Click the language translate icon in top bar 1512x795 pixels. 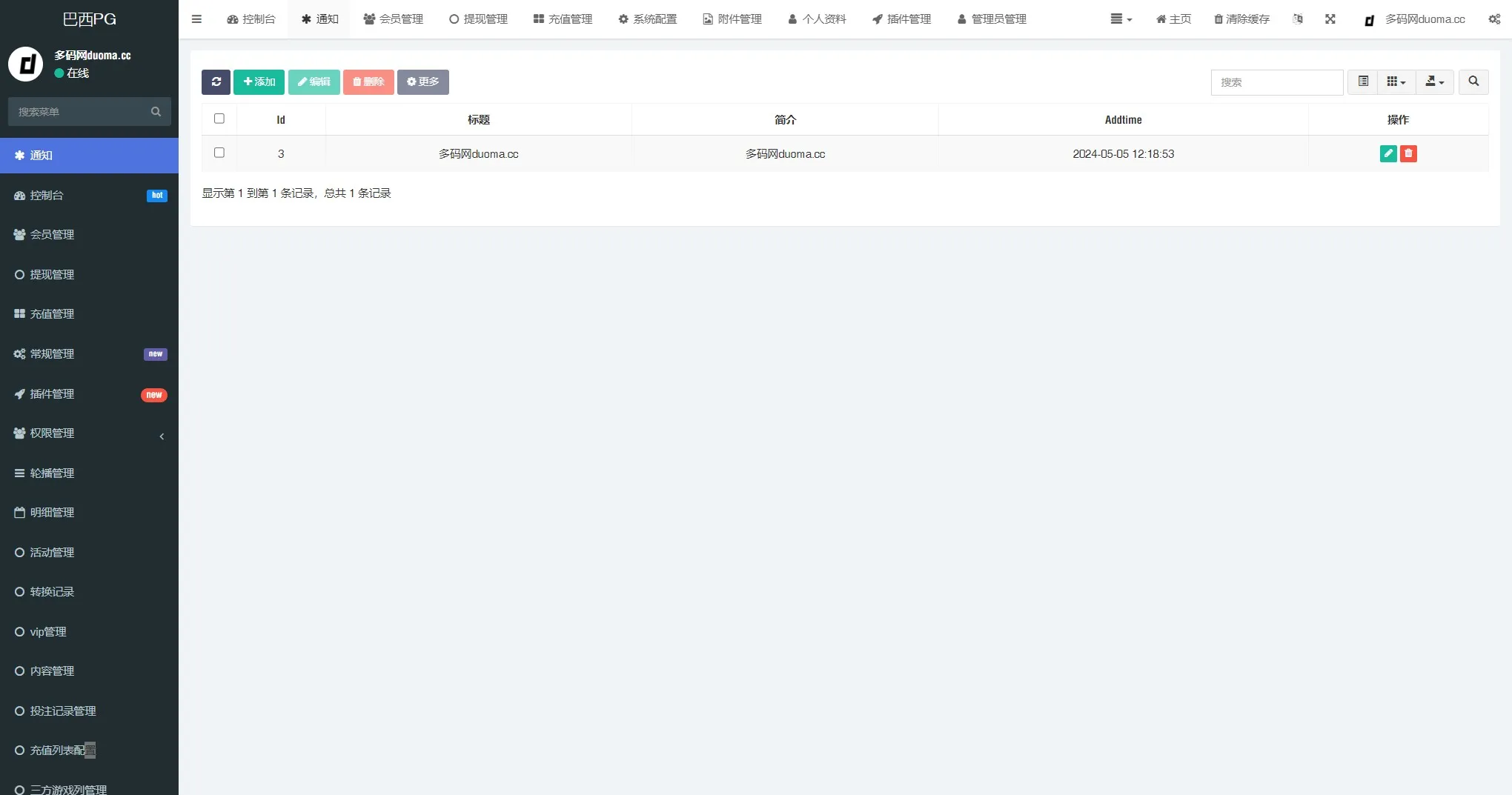coord(1298,19)
